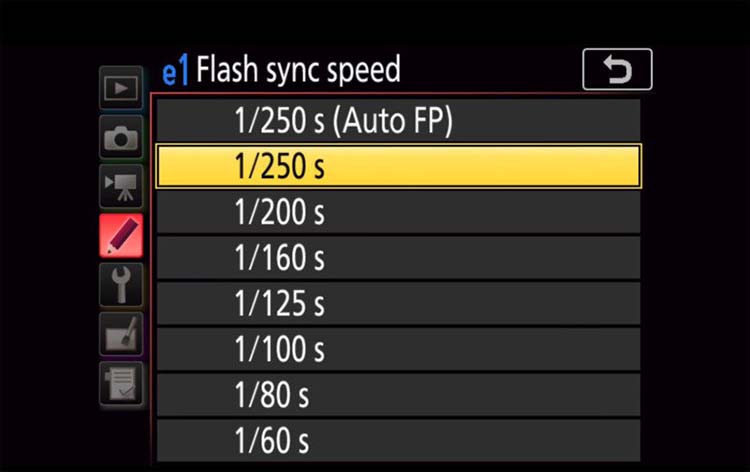Open the Photo Shooting camera menu icon
This screenshot has width=750, height=472.
coord(121,137)
